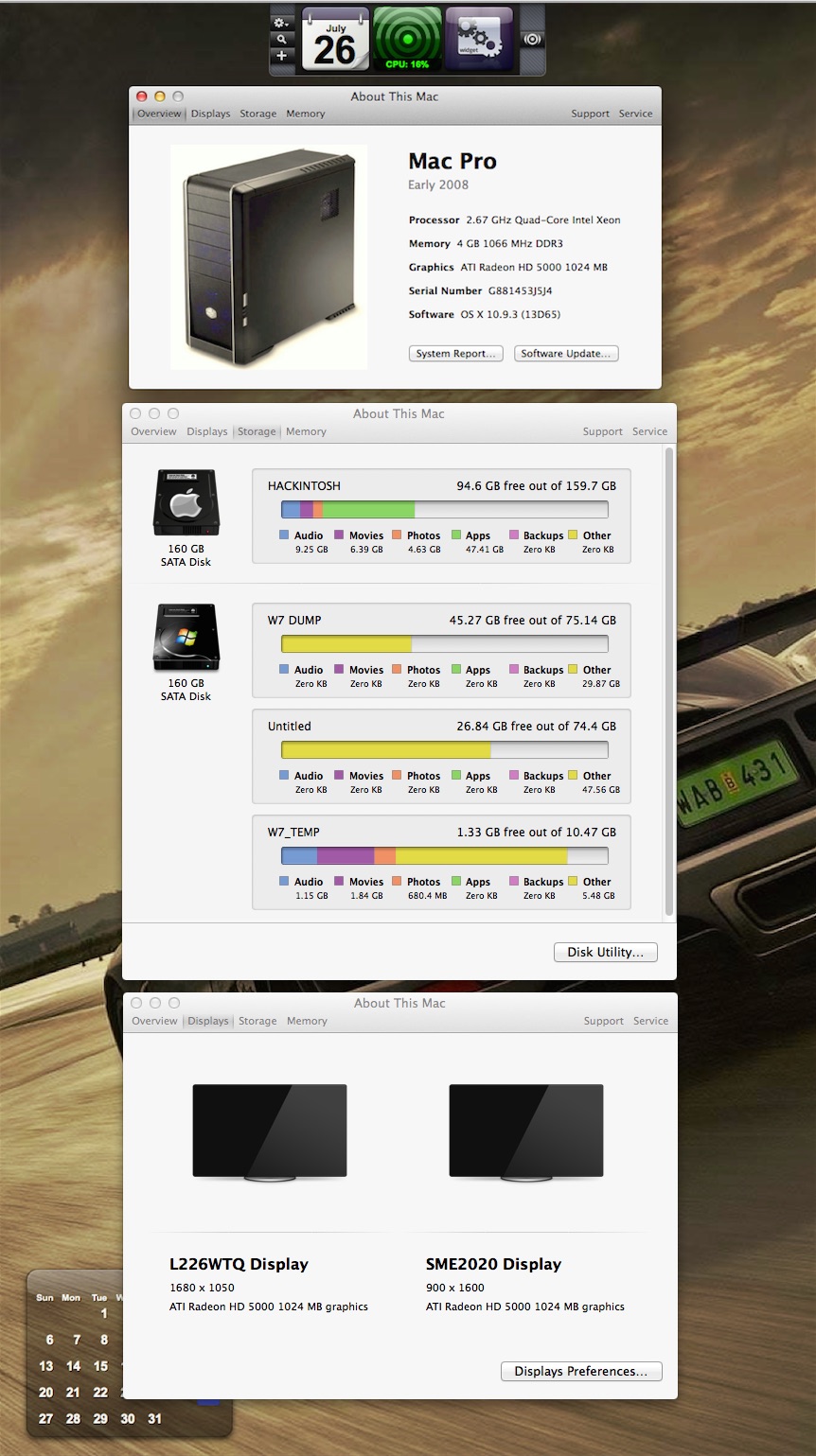Click the plus add-widget icon
This screenshot has width=816, height=1456.
tap(282, 56)
